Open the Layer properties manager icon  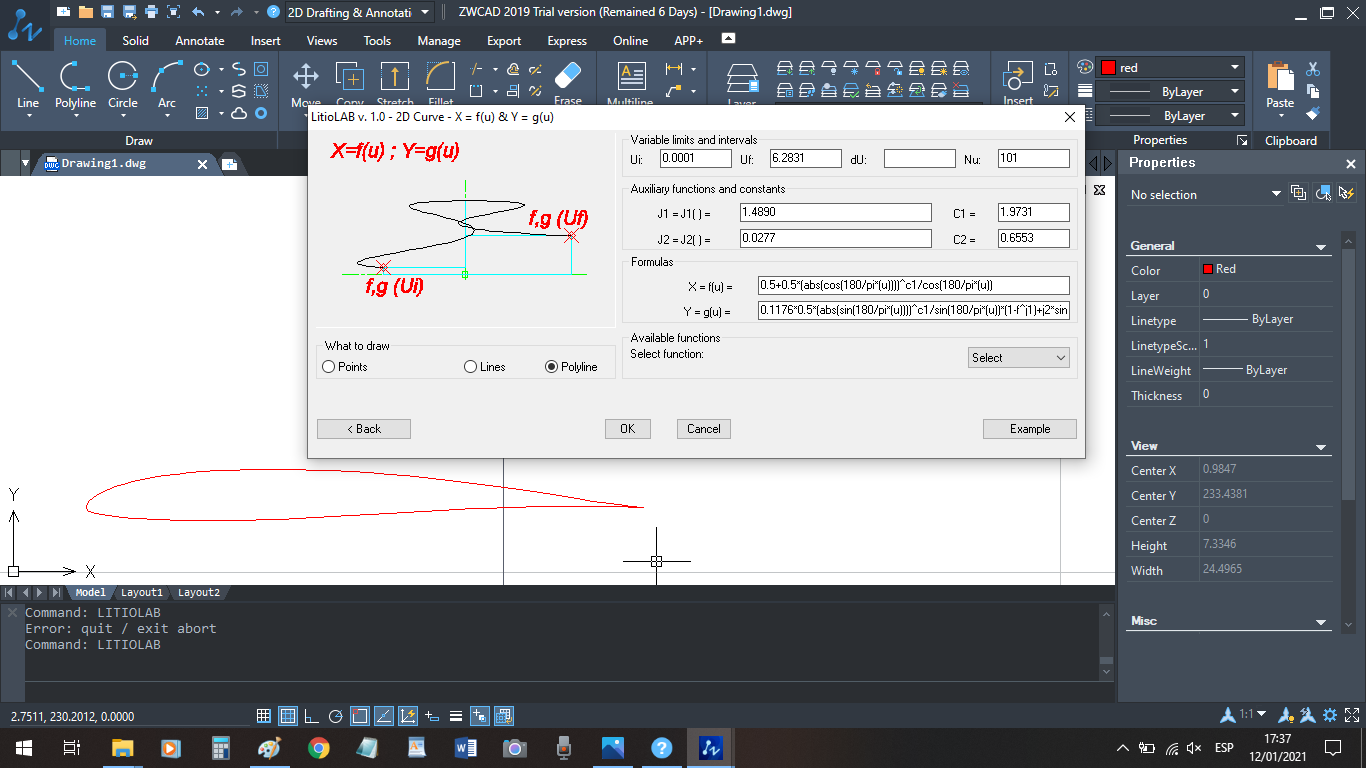point(741,77)
